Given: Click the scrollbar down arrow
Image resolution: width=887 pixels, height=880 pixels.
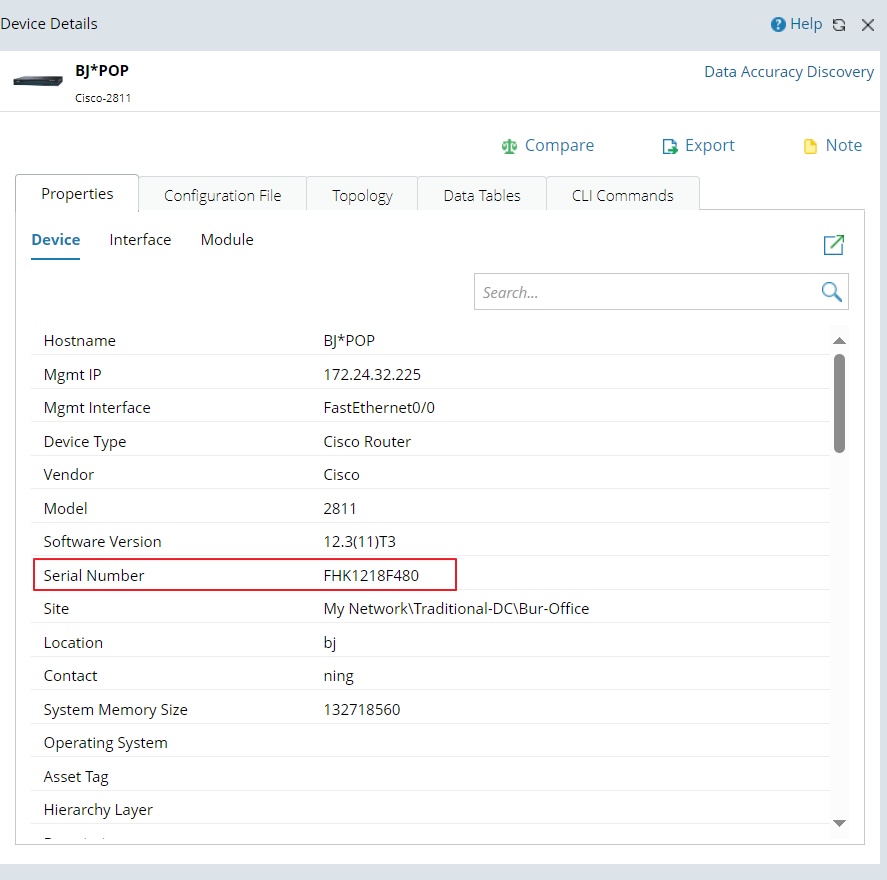Looking at the screenshot, I should coord(839,822).
